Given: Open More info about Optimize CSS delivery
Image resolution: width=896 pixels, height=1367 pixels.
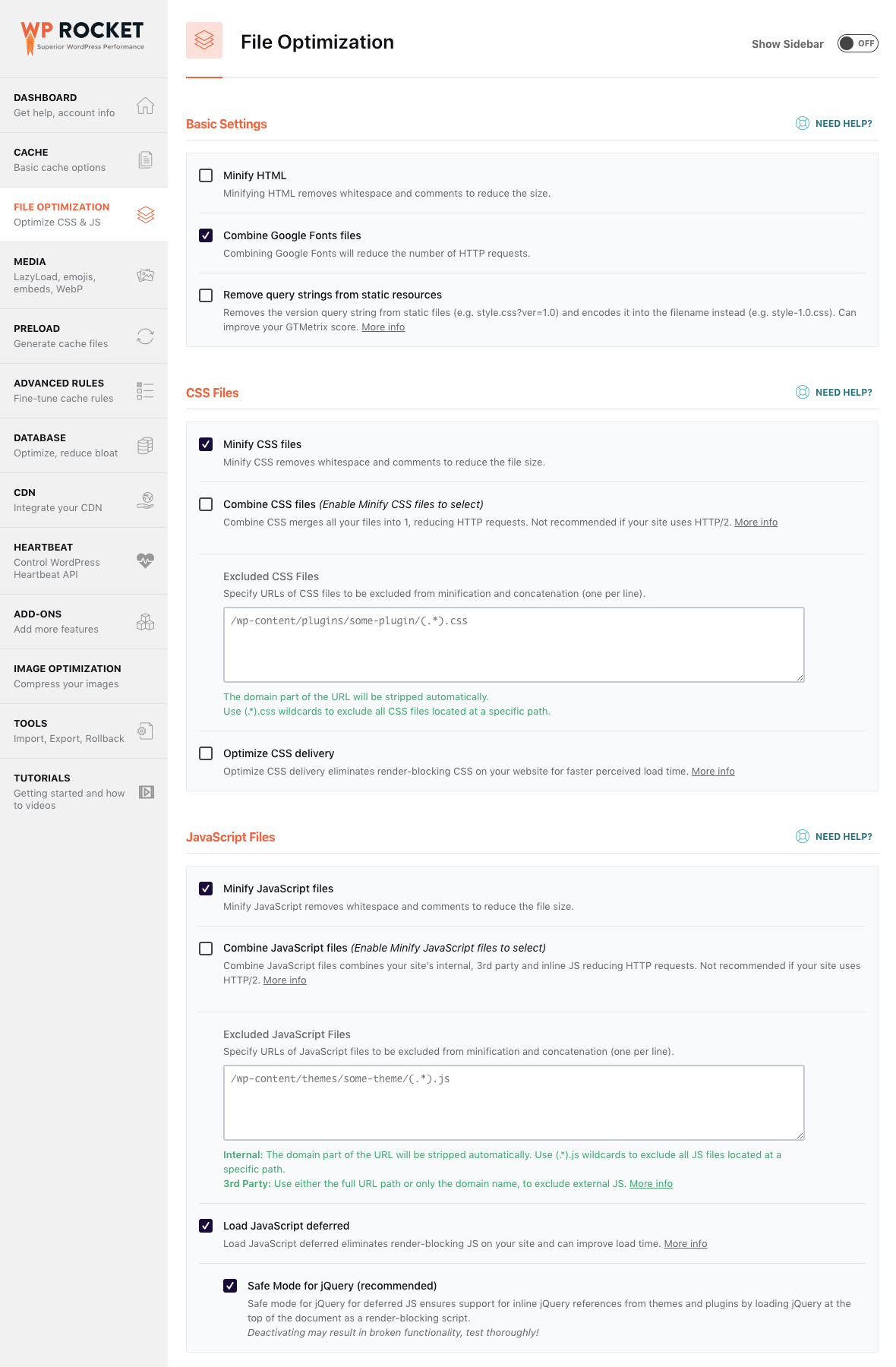Looking at the screenshot, I should [712, 771].
